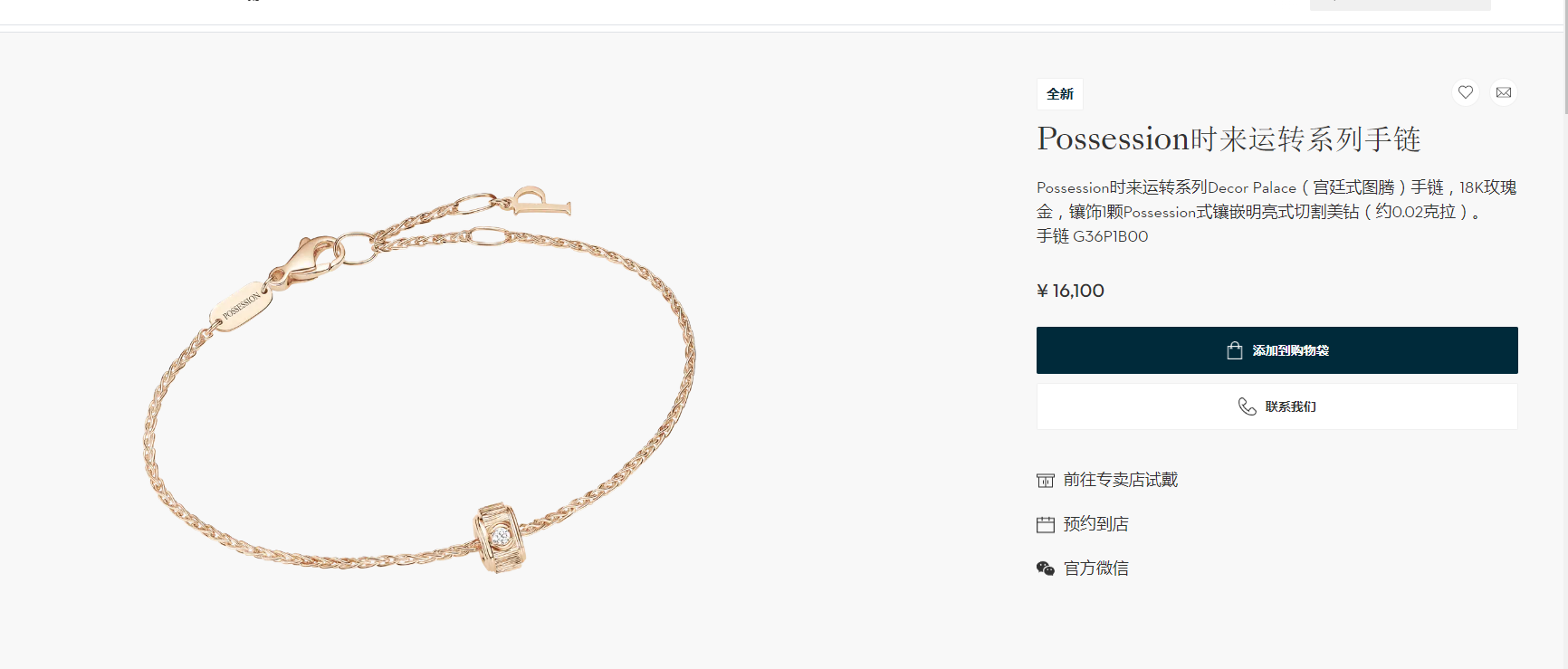This screenshot has height=669, width=1568.
Task: Open the 预约到店 appointment link
Action: [x=1096, y=524]
